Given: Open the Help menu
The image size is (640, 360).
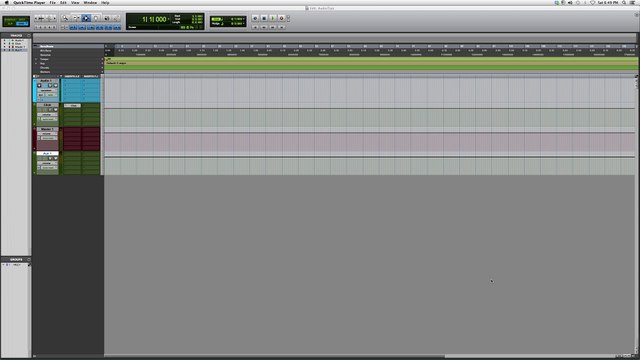Looking at the screenshot, I should [x=105, y=2].
